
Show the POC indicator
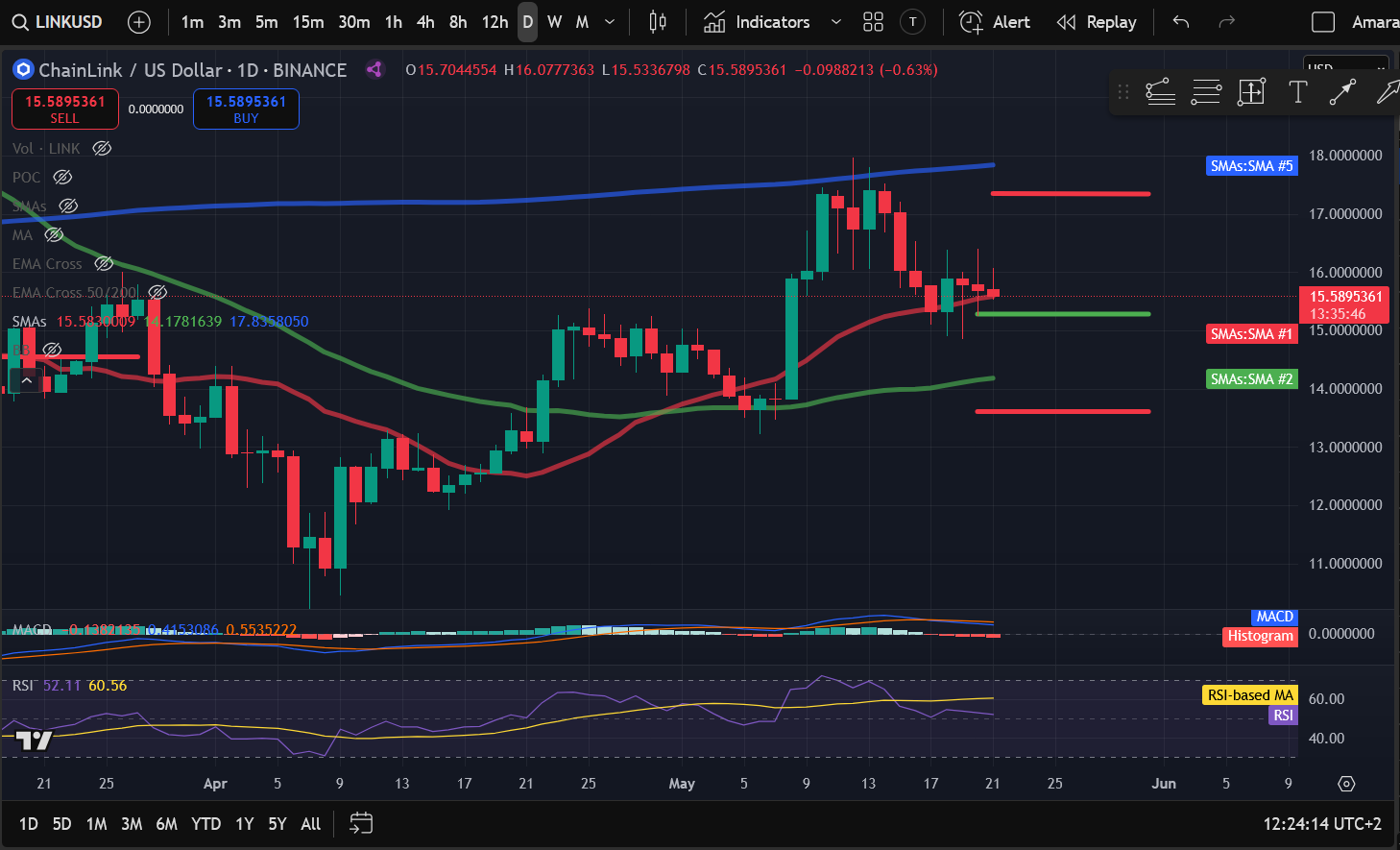pos(62,177)
